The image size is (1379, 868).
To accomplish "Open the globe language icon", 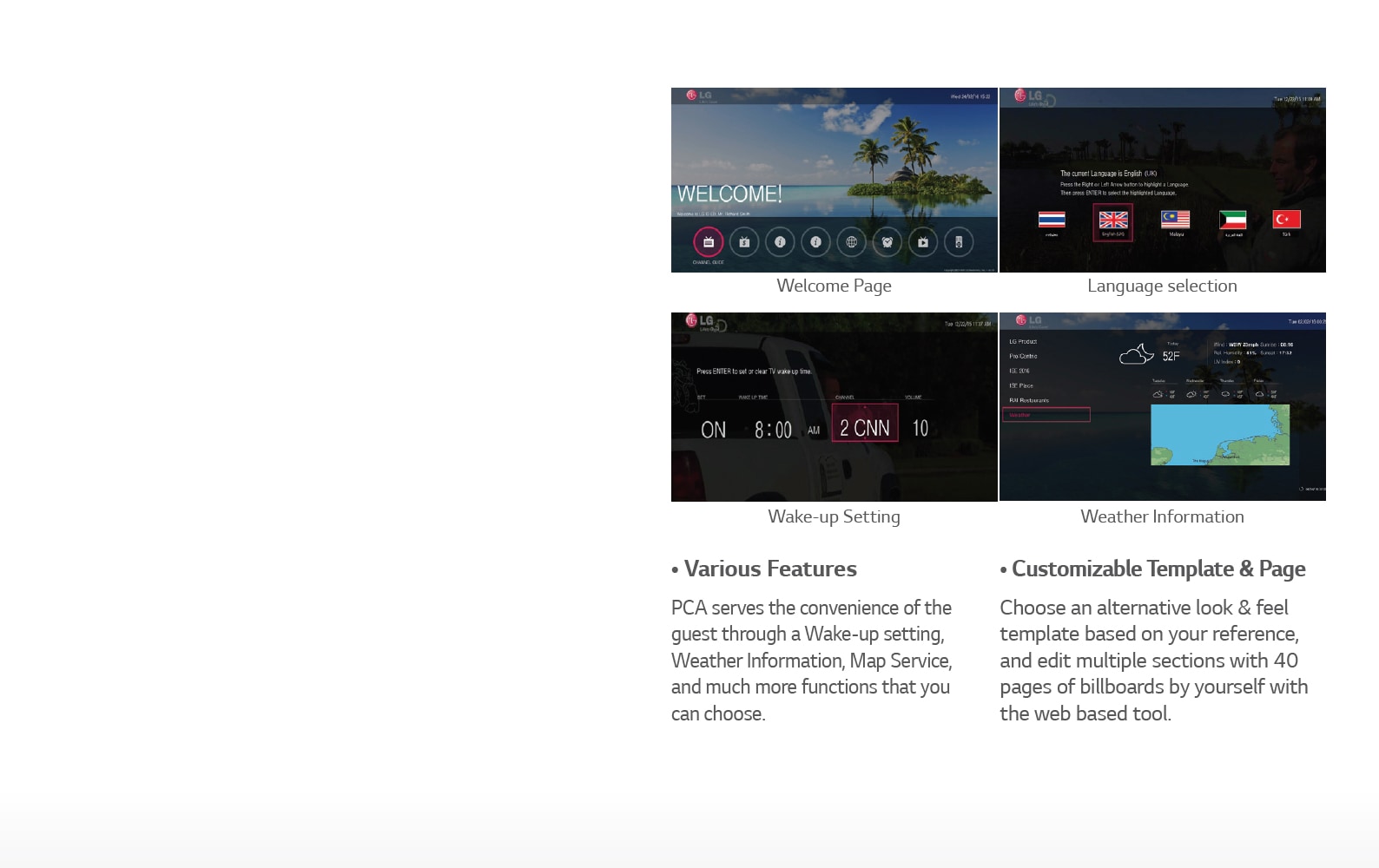I will point(851,242).
